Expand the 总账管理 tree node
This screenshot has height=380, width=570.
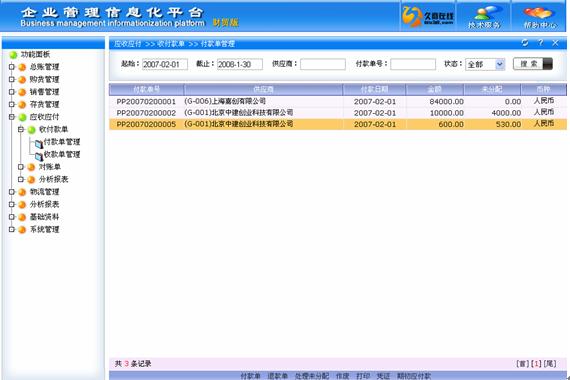pyautogui.click(x=12, y=67)
